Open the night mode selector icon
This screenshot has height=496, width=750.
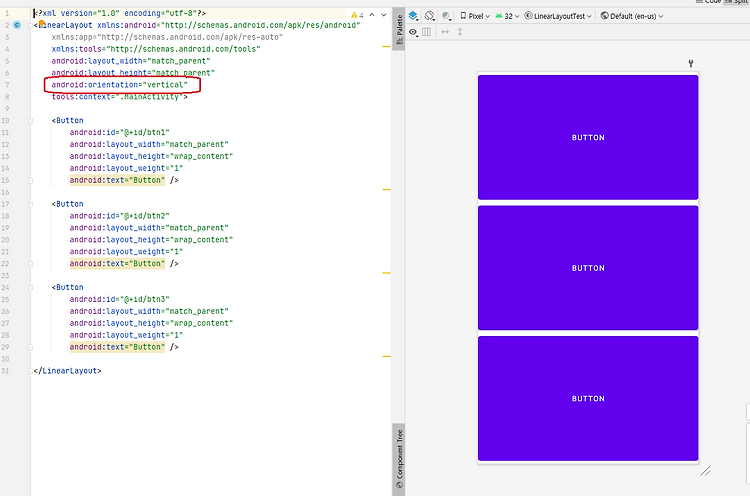click(x=446, y=16)
